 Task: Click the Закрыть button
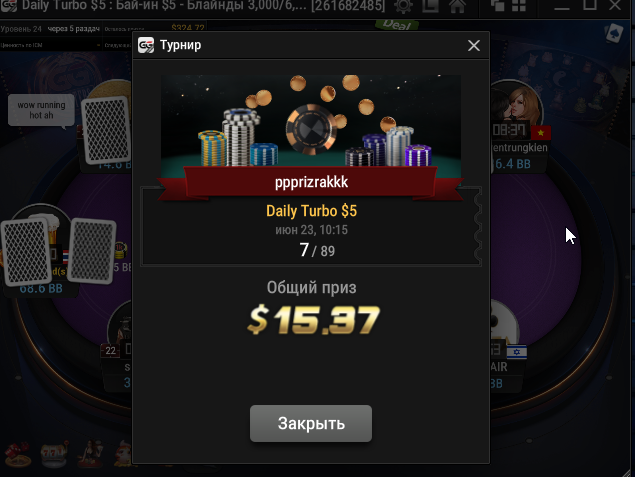coord(311,424)
